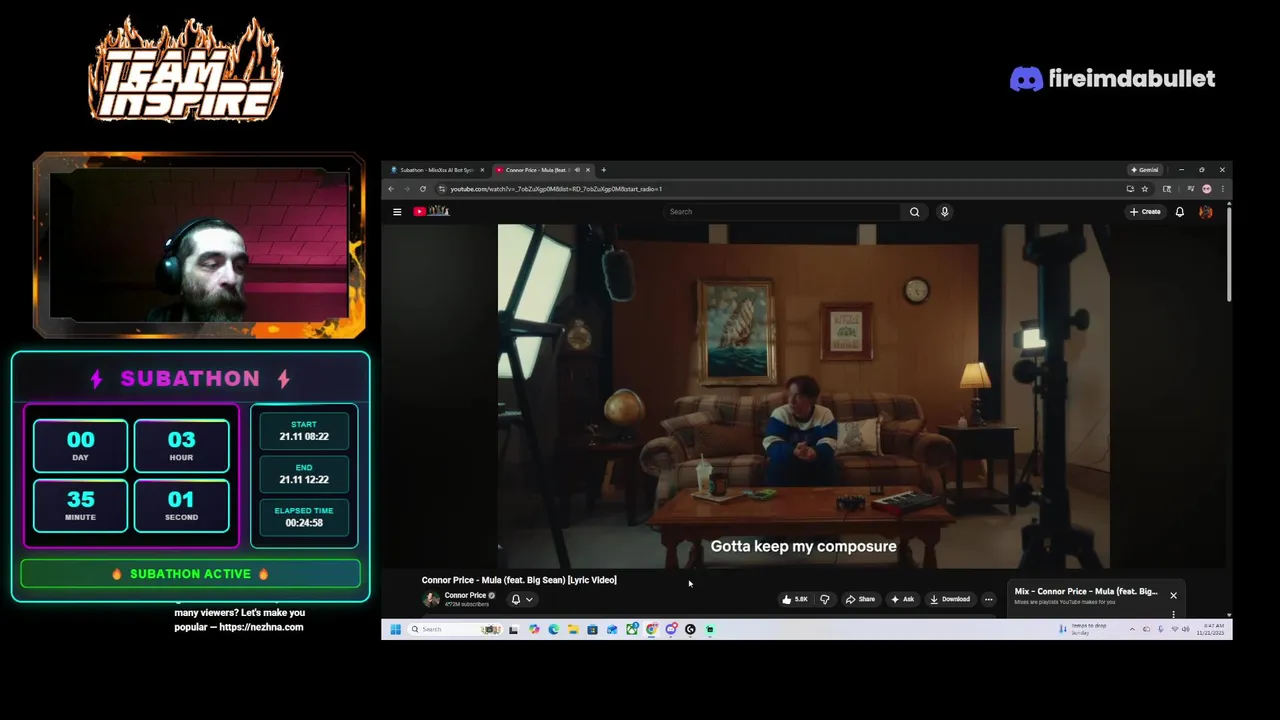Reload the page in Chrome
Viewport: 1280px width, 720px height.
click(423, 189)
